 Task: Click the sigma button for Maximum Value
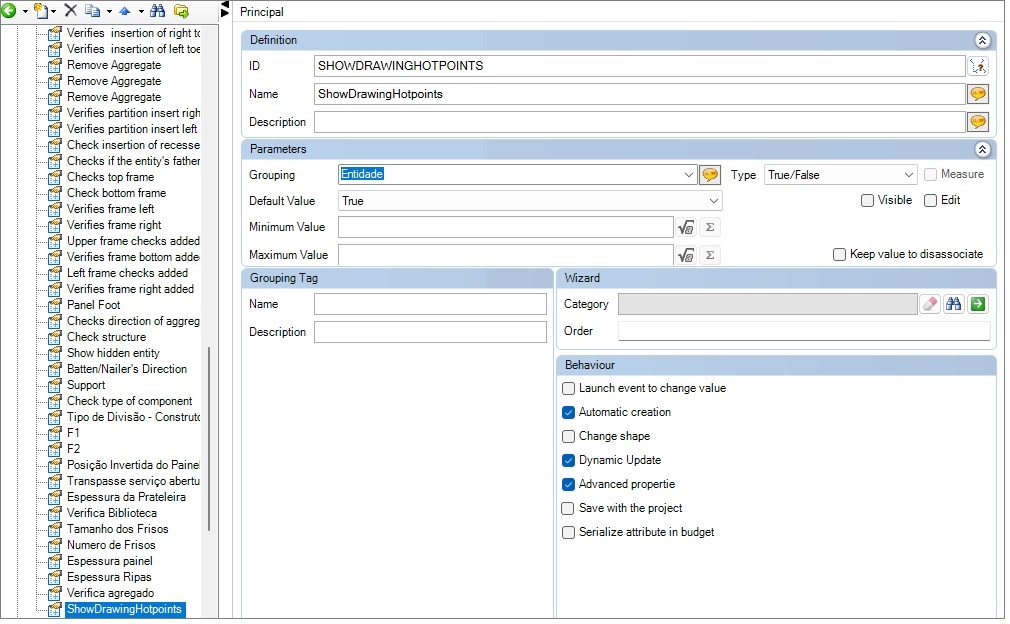click(710, 255)
